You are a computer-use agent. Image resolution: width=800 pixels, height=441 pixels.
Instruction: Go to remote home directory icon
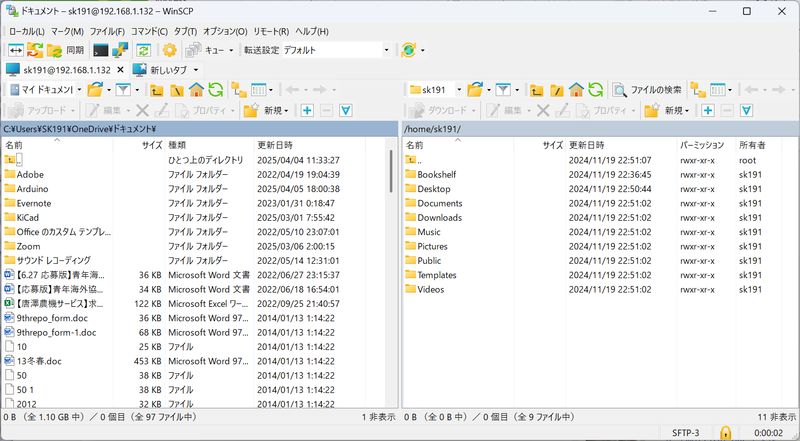tap(576, 90)
